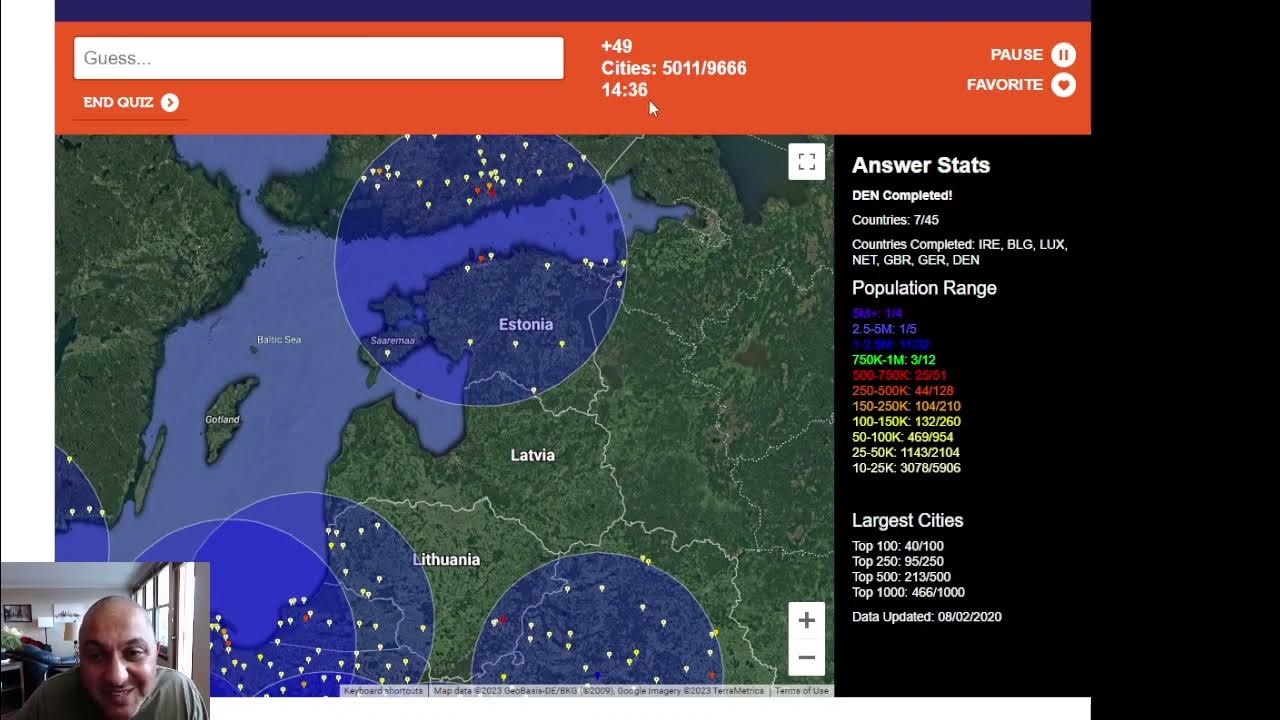Click the Gotland island label
This screenshot has height=720, width=1280.
click(x=222, y=420)
